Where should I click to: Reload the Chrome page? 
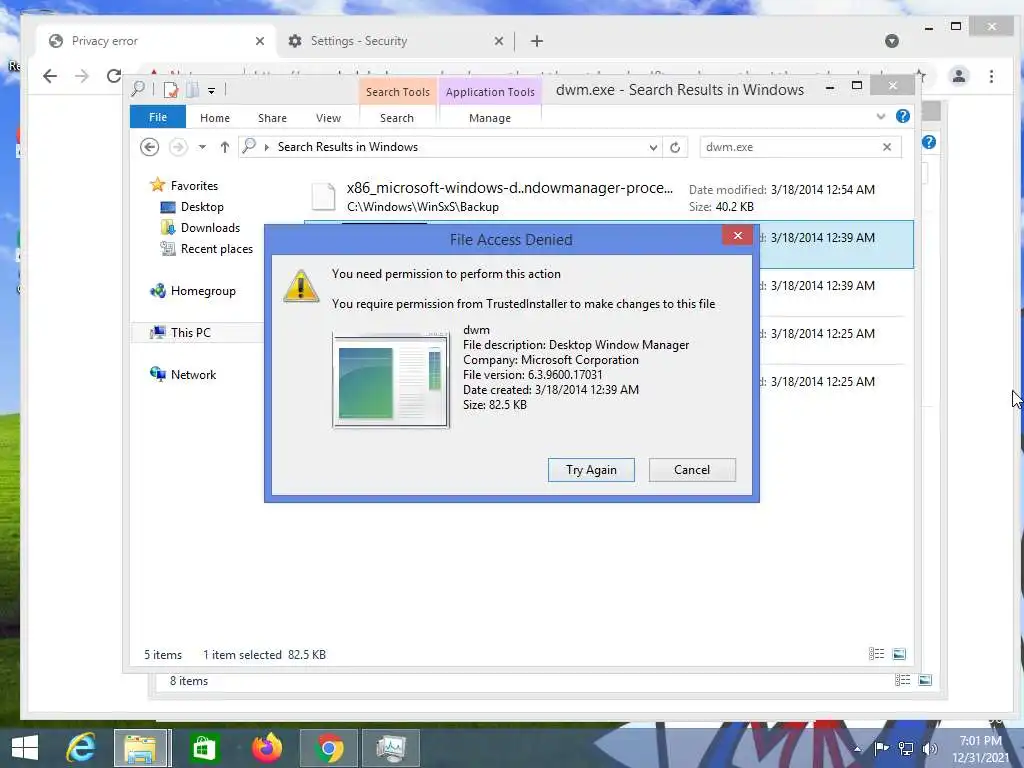114,76
